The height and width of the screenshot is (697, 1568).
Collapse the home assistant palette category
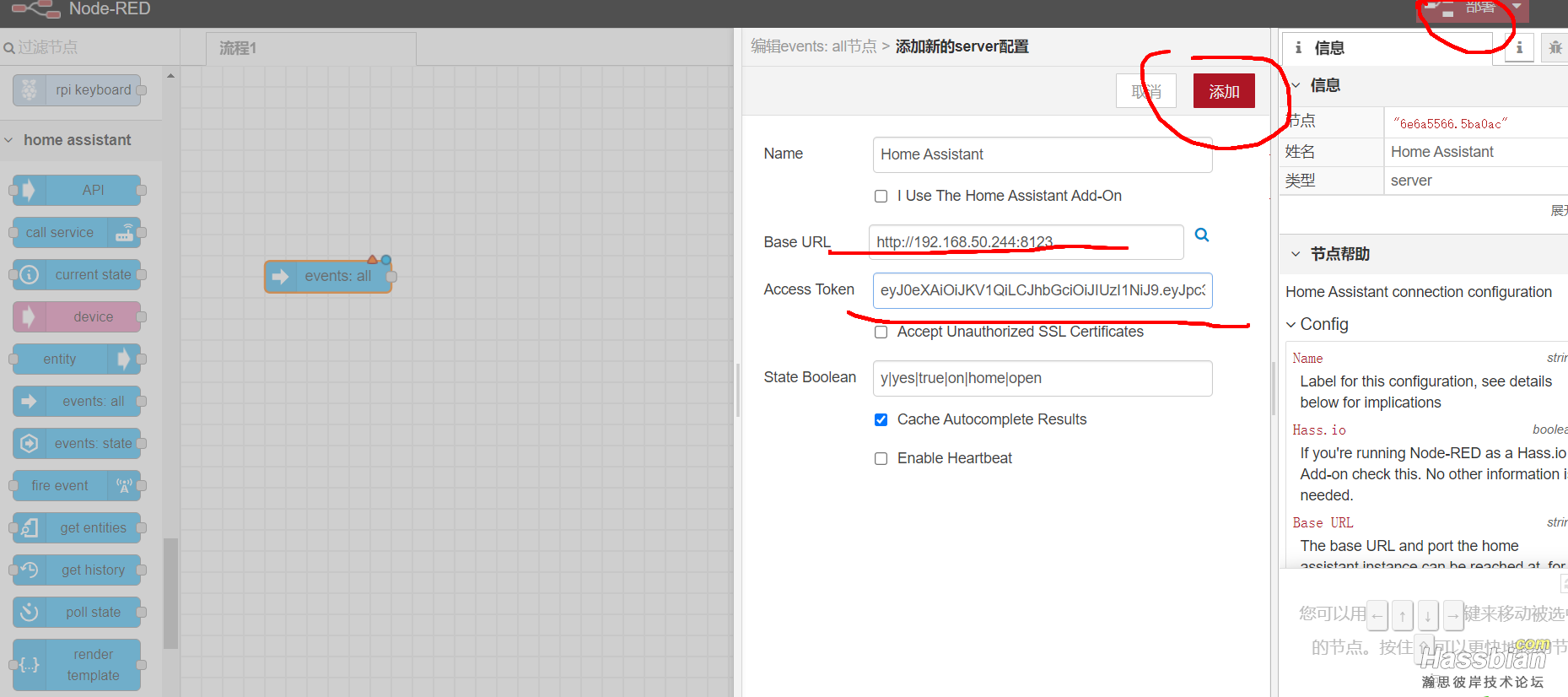(x=8, y=140)
